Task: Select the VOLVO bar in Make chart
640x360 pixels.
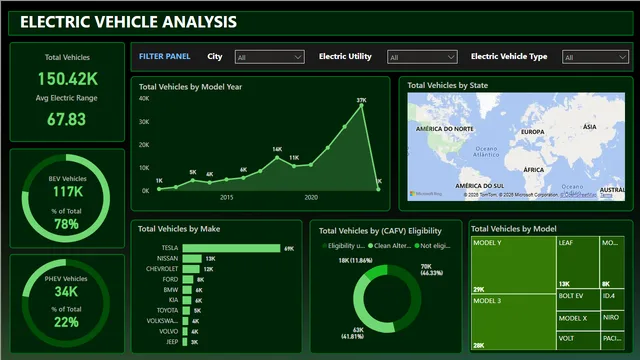Action: pyautogui.click(x=185, y=331)
